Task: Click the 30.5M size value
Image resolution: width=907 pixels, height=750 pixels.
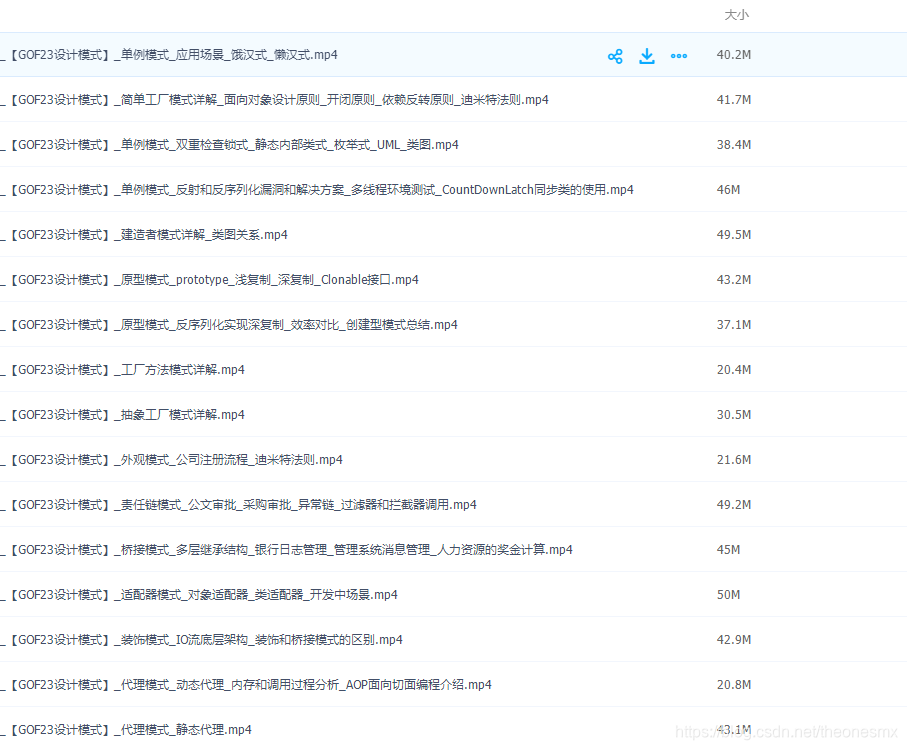Action: (x=733, y=416)
